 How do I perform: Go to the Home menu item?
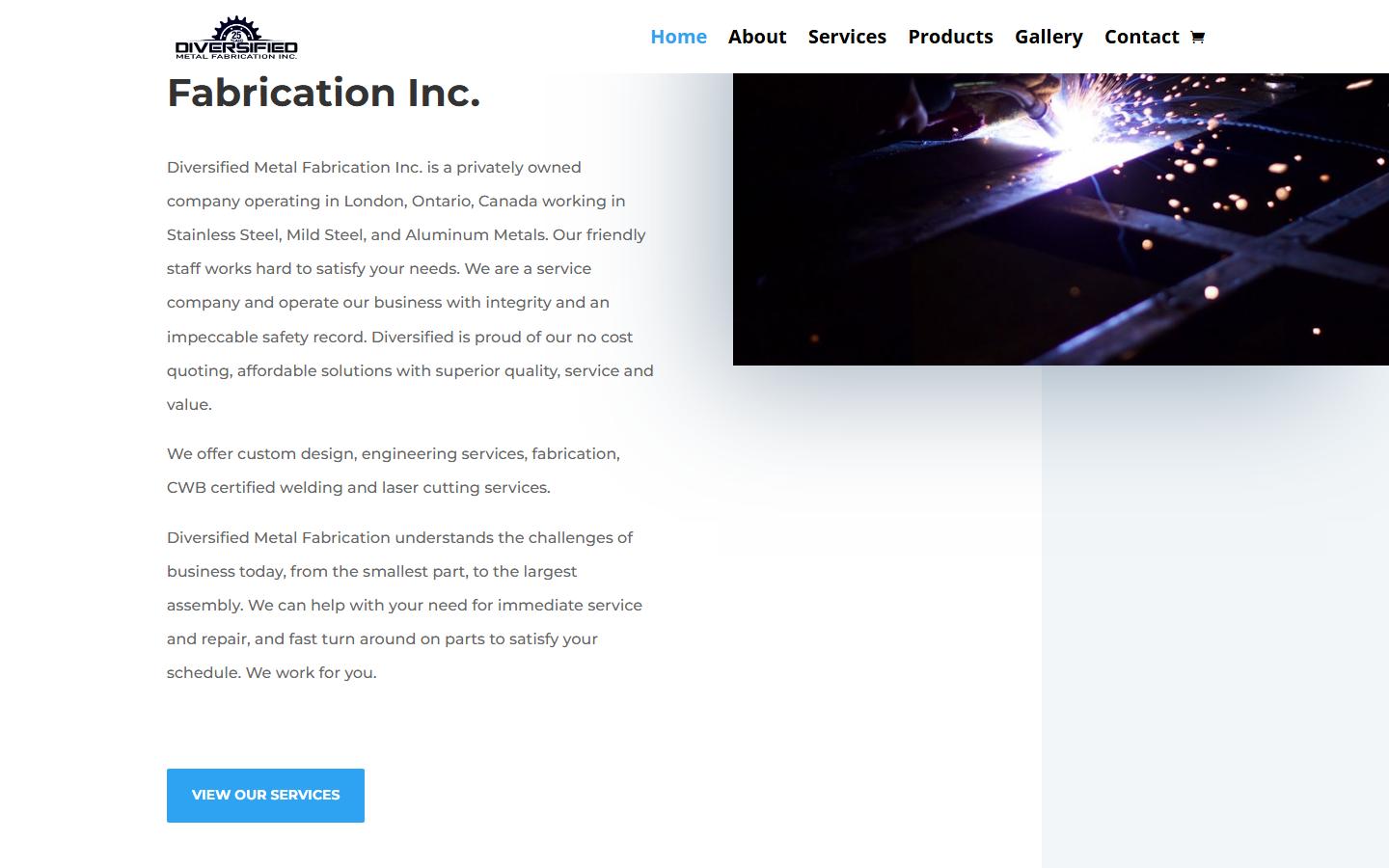(x=678, y=37)
